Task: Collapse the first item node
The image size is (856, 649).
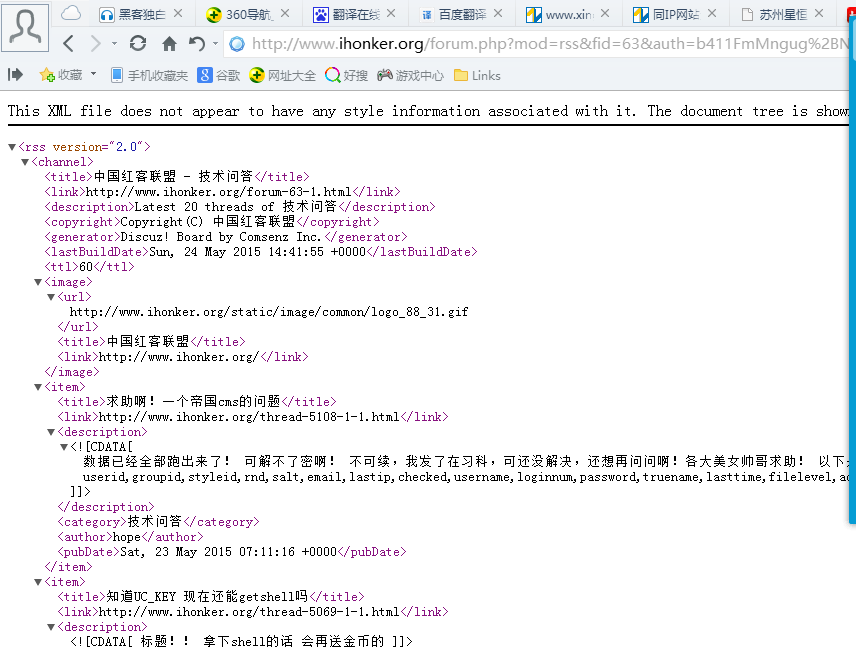Action: pos(38,387)
